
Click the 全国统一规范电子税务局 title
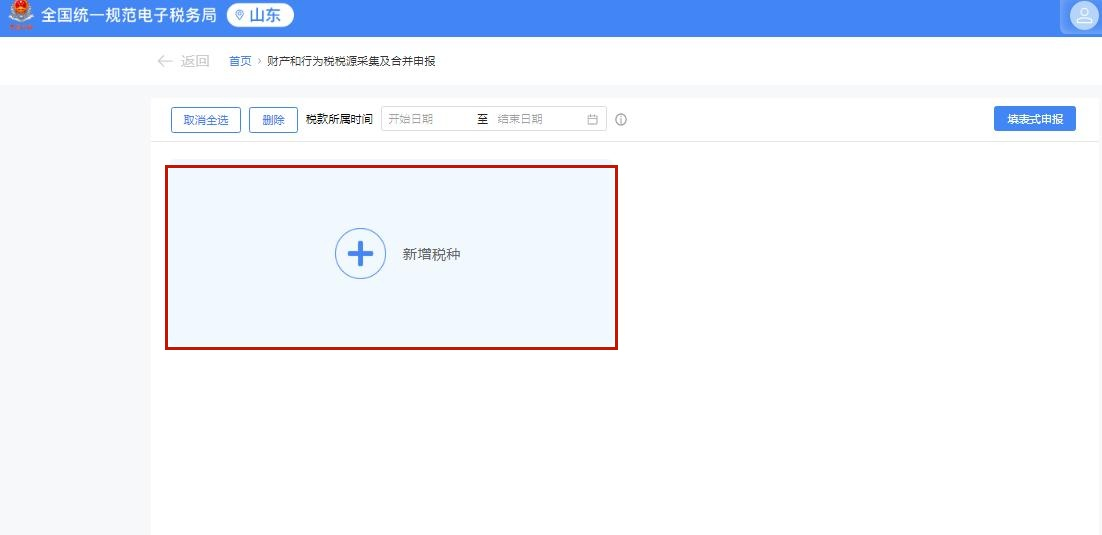point(129,15)
